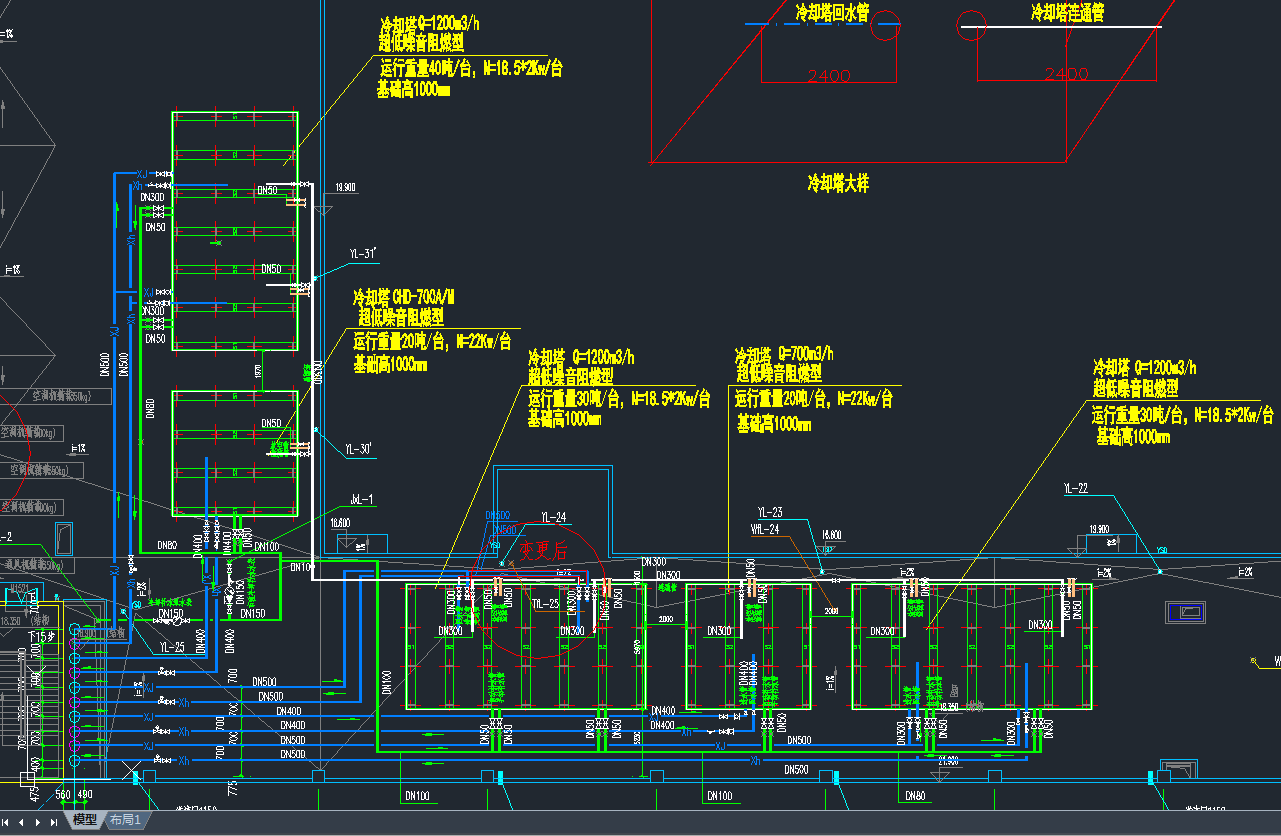
Task: Pick the YL-22 leader label
Action: point(1075,489)
